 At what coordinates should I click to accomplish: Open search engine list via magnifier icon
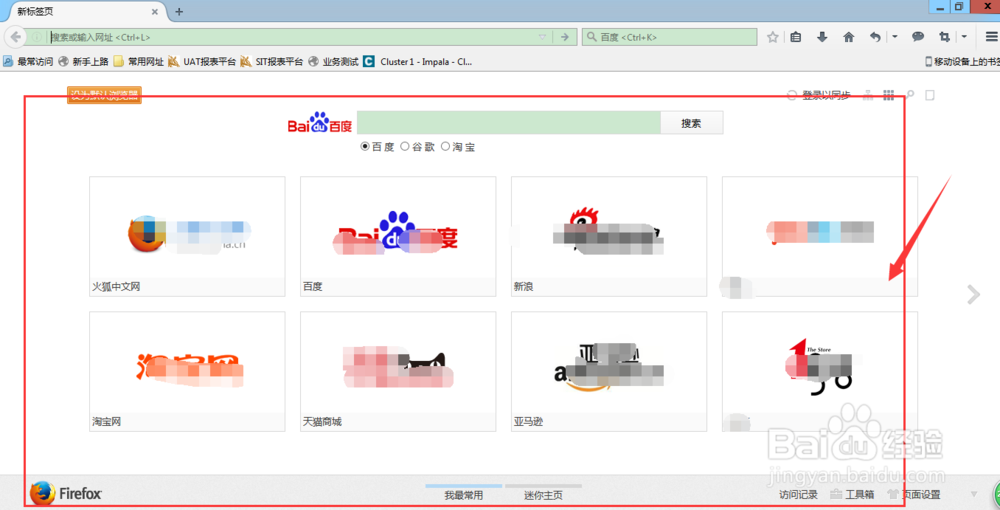coord(592,38)
